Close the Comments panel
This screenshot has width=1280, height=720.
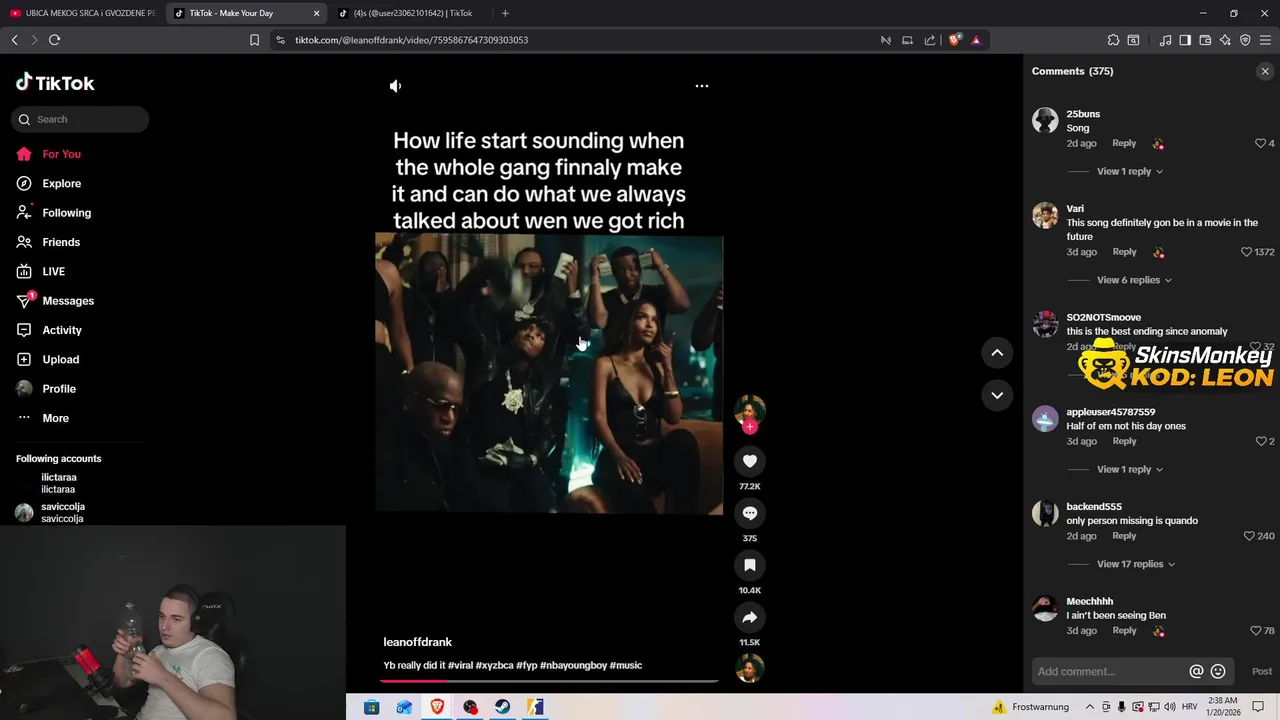[x=1265, y=71]
